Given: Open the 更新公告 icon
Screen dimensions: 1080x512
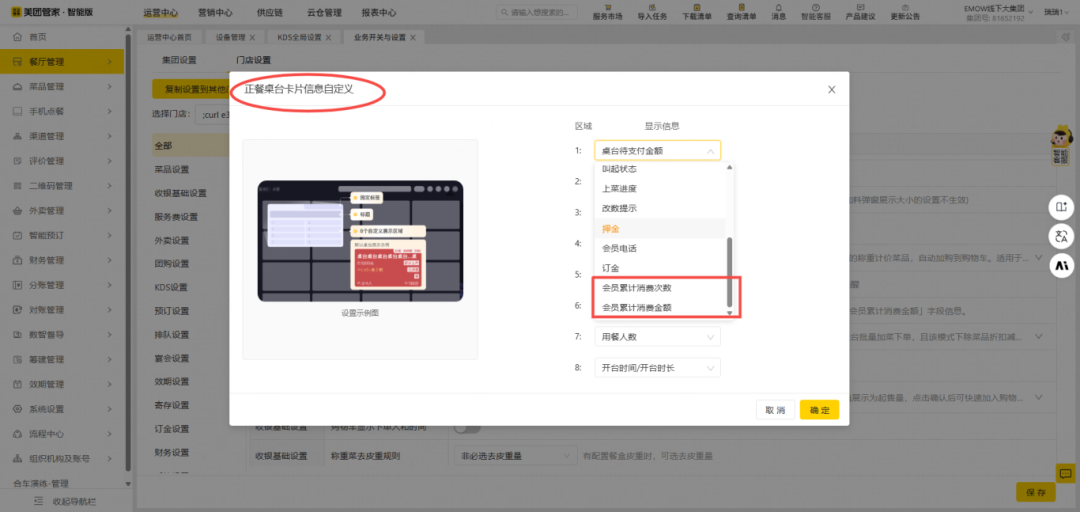Looking at the screenshot, I should click(904, 9).
